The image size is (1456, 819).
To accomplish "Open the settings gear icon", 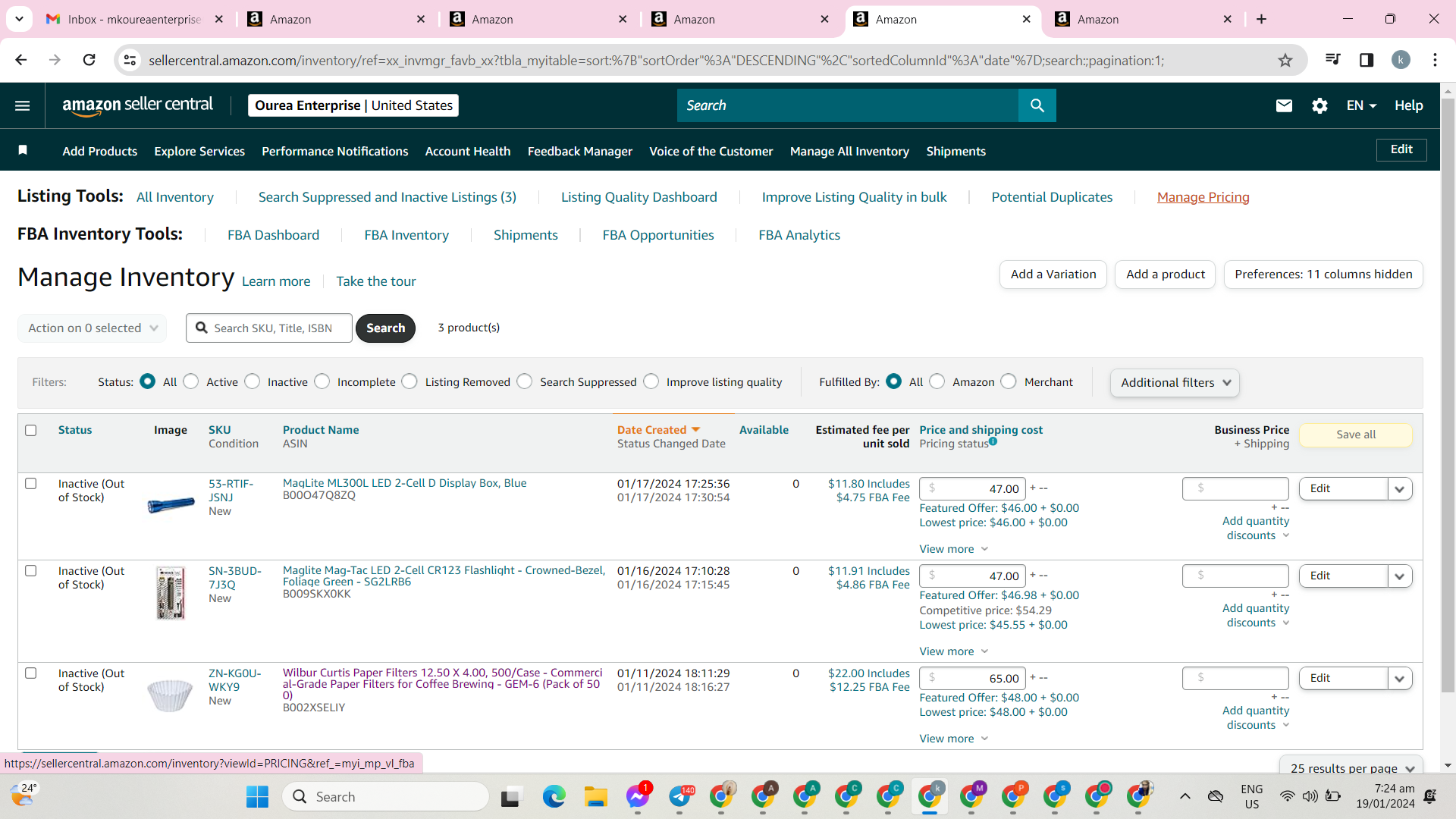I will click(x=1319, y=105).
